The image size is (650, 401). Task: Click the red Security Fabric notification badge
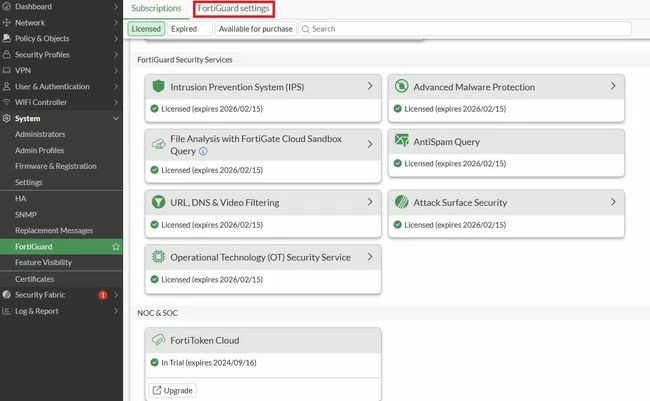(103, 295)
